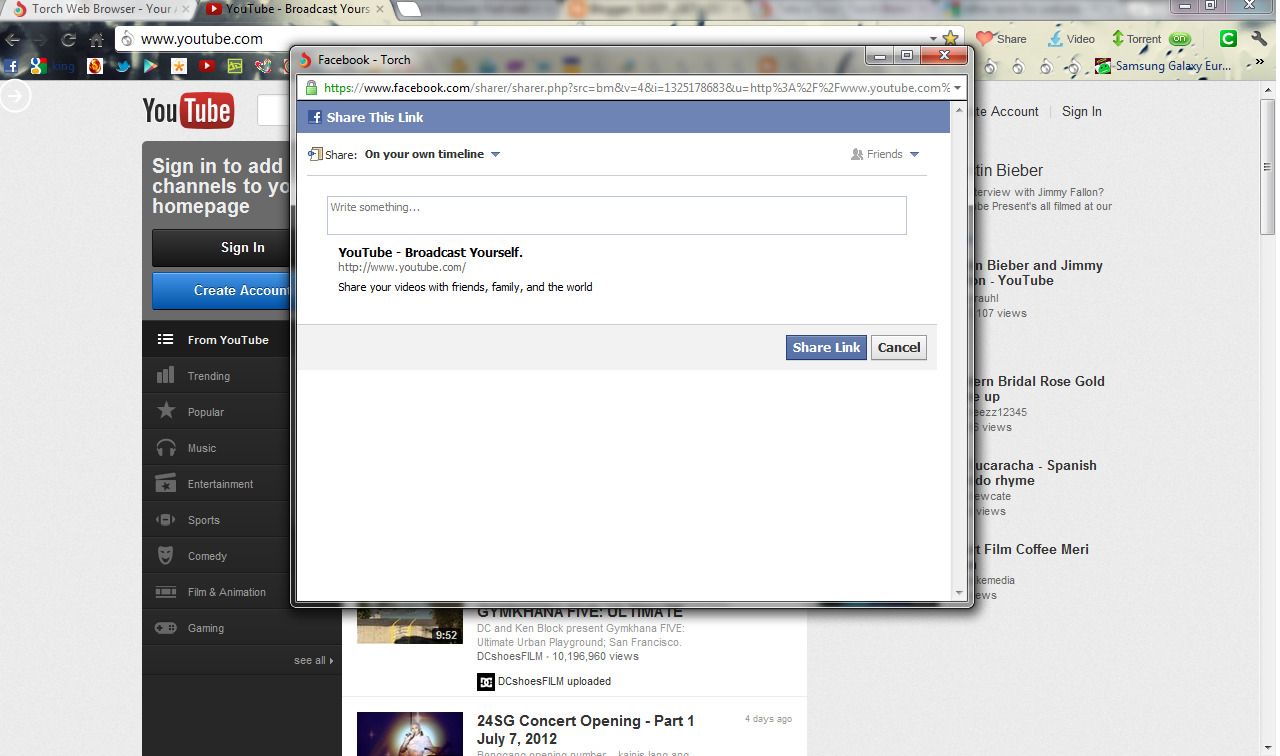The height and width of the screenshot is (756, 1280).
Task: Click the YouTube logo
Action: point(188,110)
